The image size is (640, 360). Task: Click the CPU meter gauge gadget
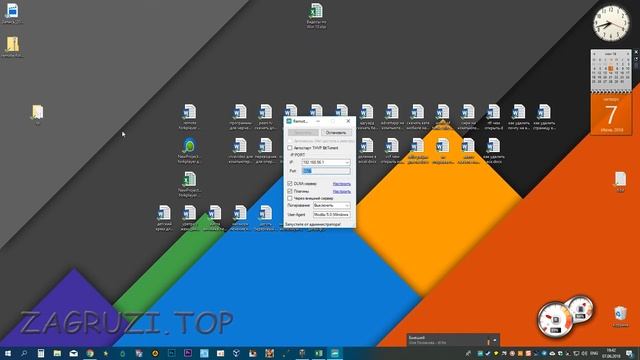pyautogui.click(x=554, y=320)
